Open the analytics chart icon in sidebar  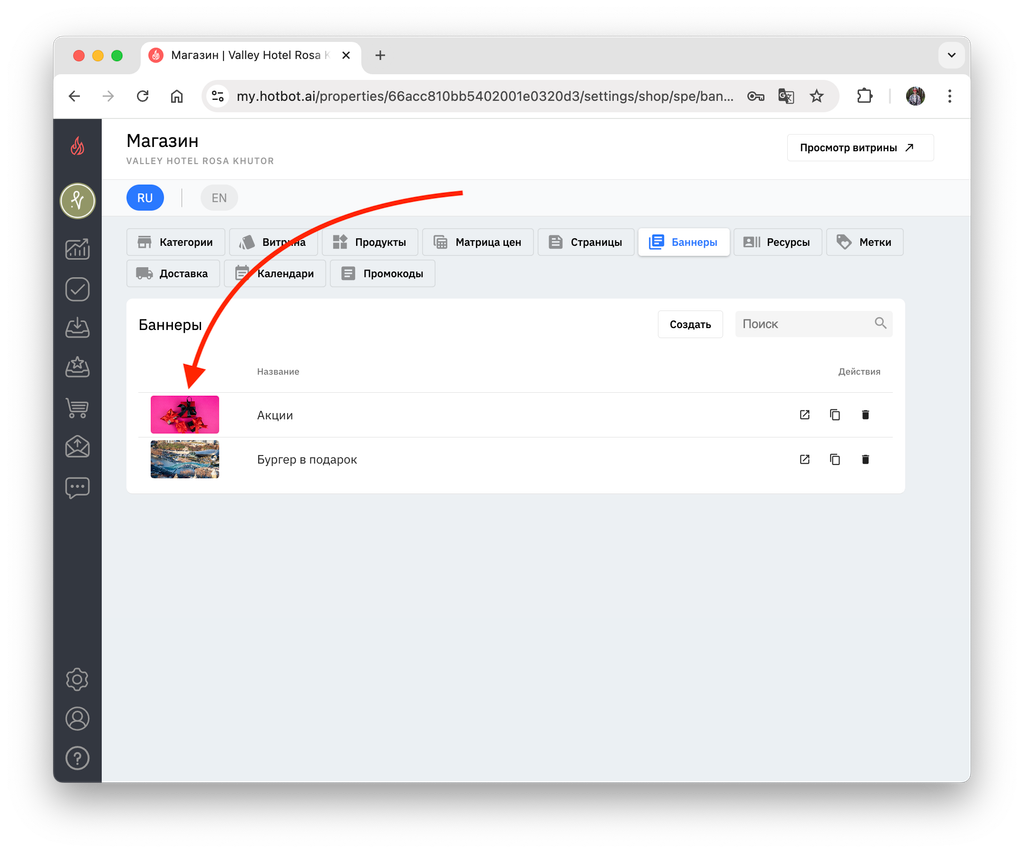[77, 249]
